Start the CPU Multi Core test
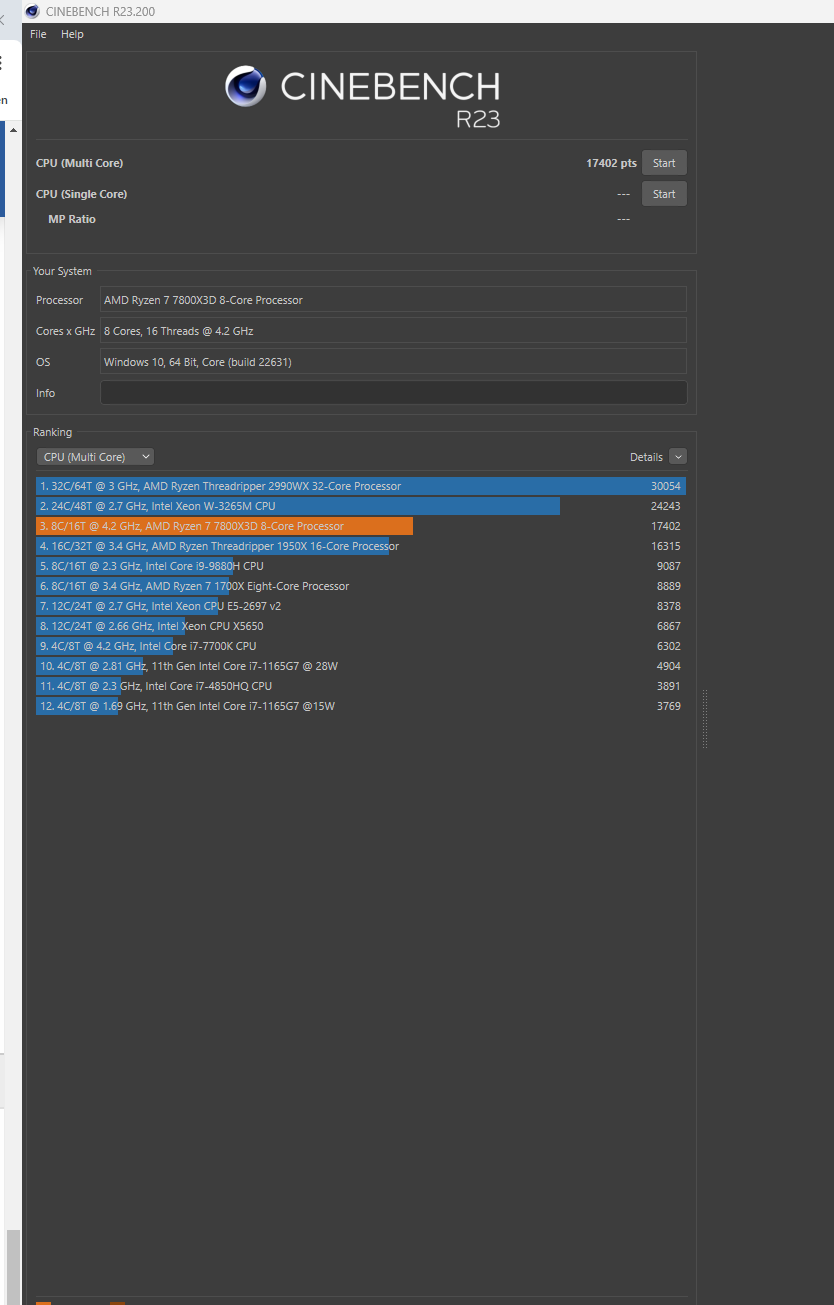The image size is (834, 1305). pos(664,163)
